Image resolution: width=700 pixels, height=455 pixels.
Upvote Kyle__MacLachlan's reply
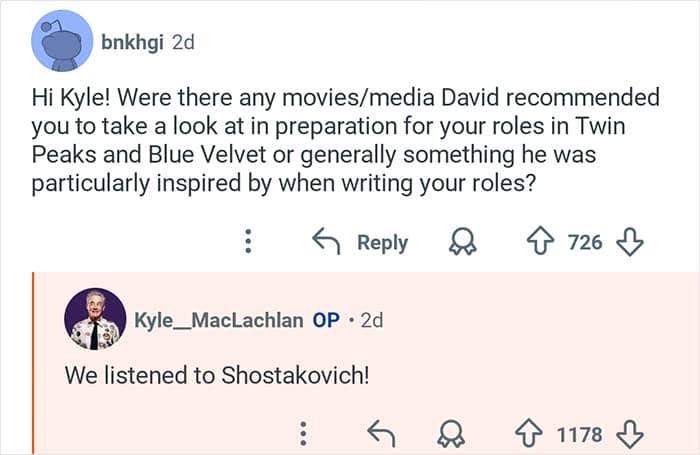coord(529,434)
